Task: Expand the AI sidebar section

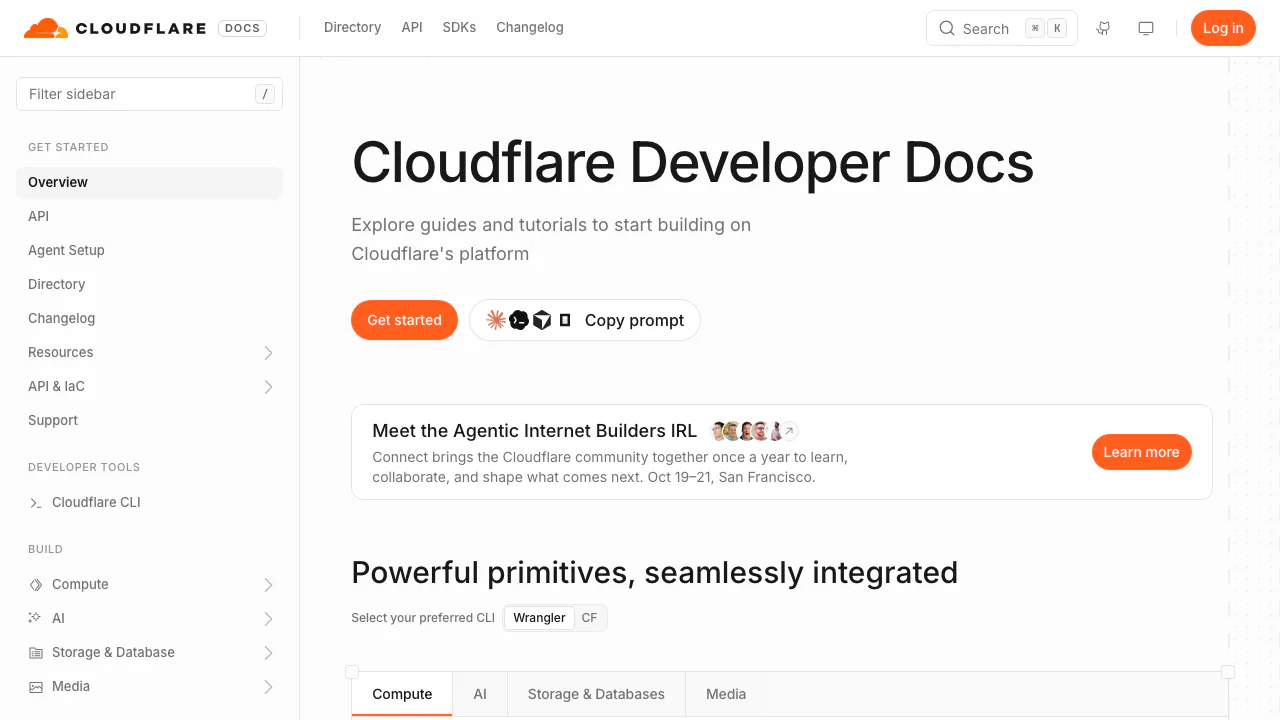Action: (x=268, y=619)
